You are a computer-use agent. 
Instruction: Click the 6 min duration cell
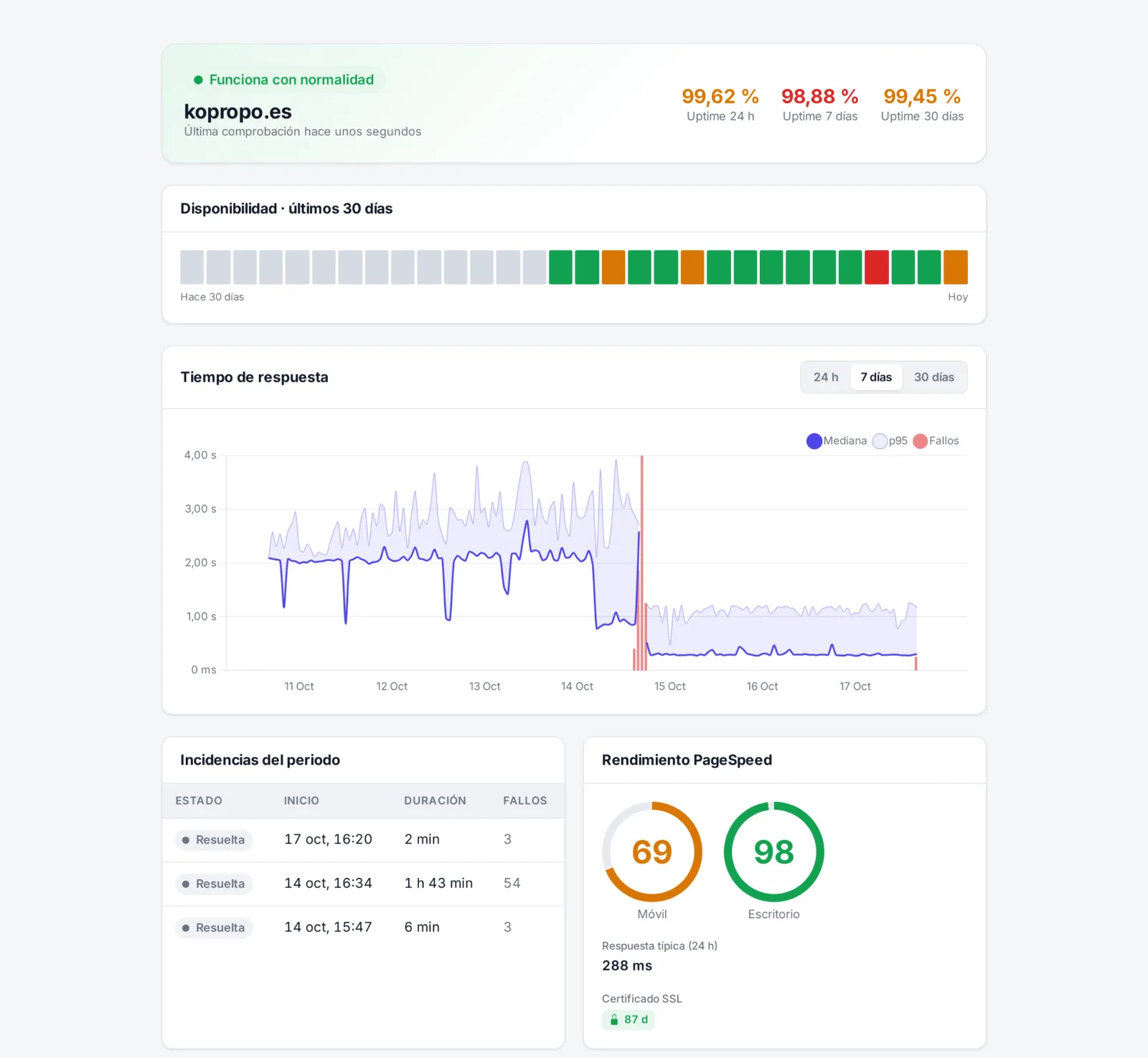pyautogui.click(x=422, y=927)
